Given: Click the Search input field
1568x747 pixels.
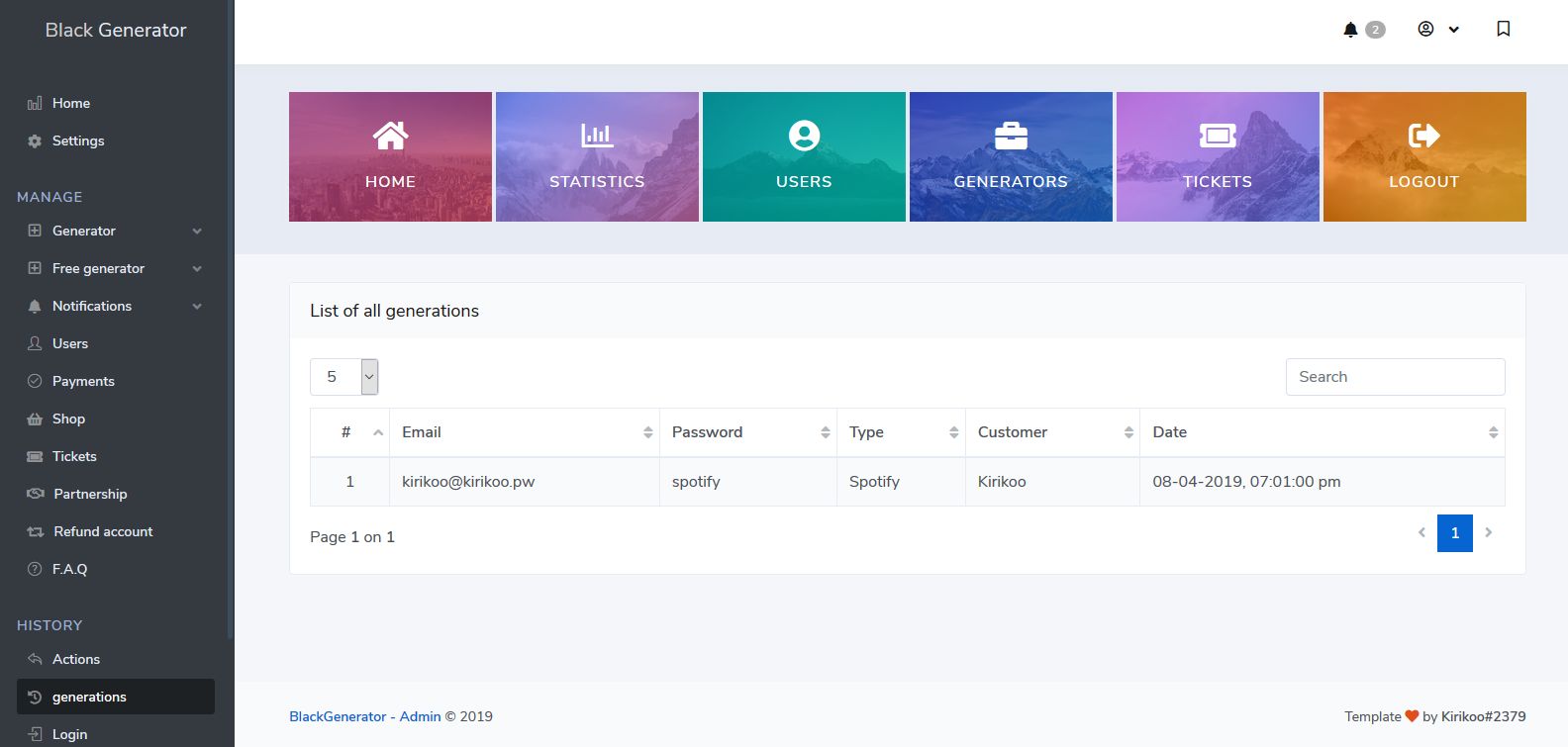Looking at the screenshot, I should [1394, 377].
